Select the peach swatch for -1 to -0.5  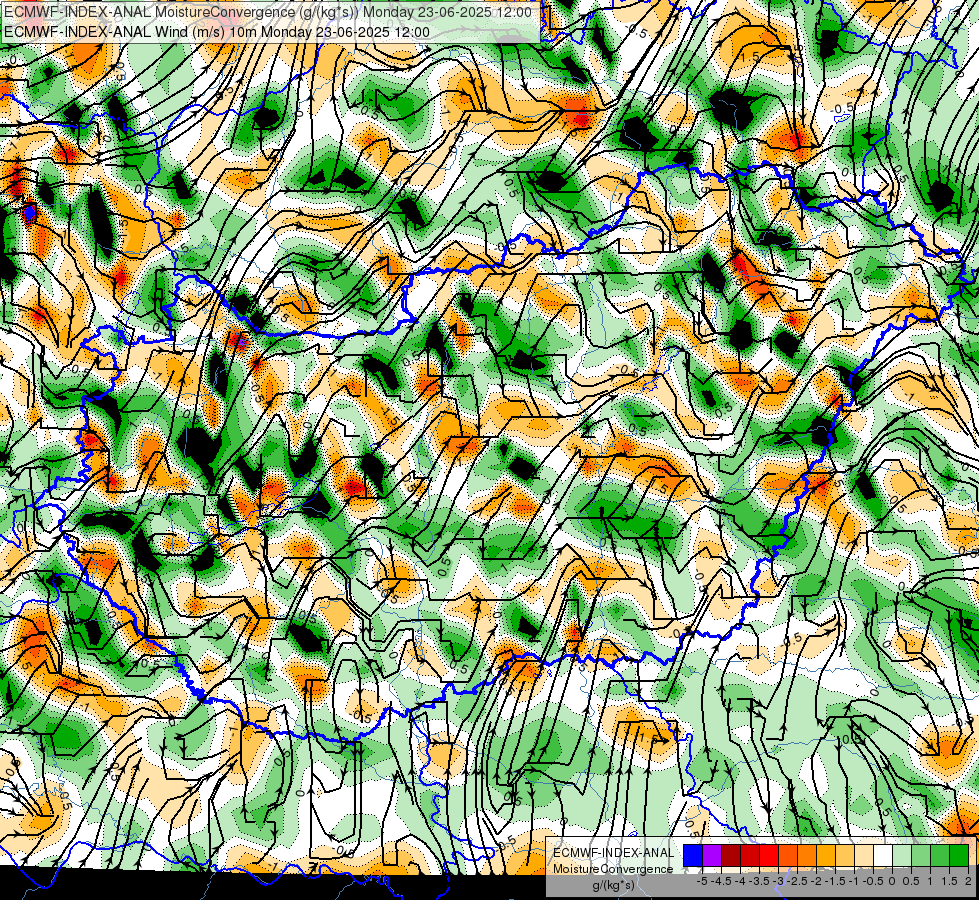pos(864,855)
